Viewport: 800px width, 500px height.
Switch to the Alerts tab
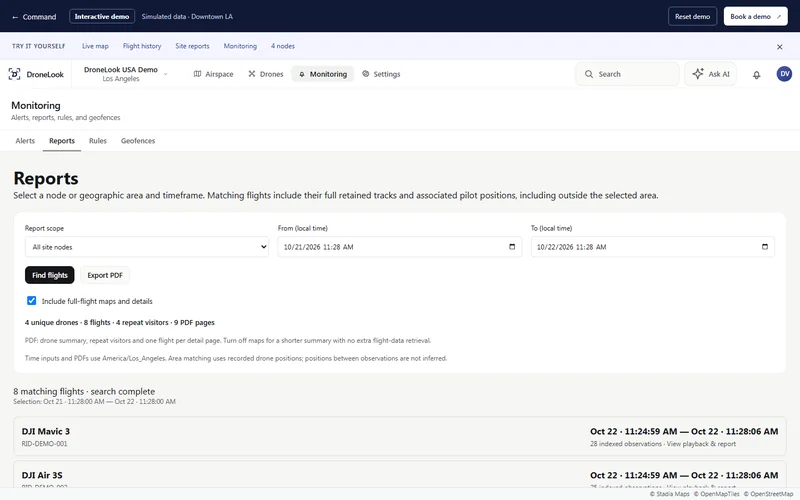[x=25, y=141]
